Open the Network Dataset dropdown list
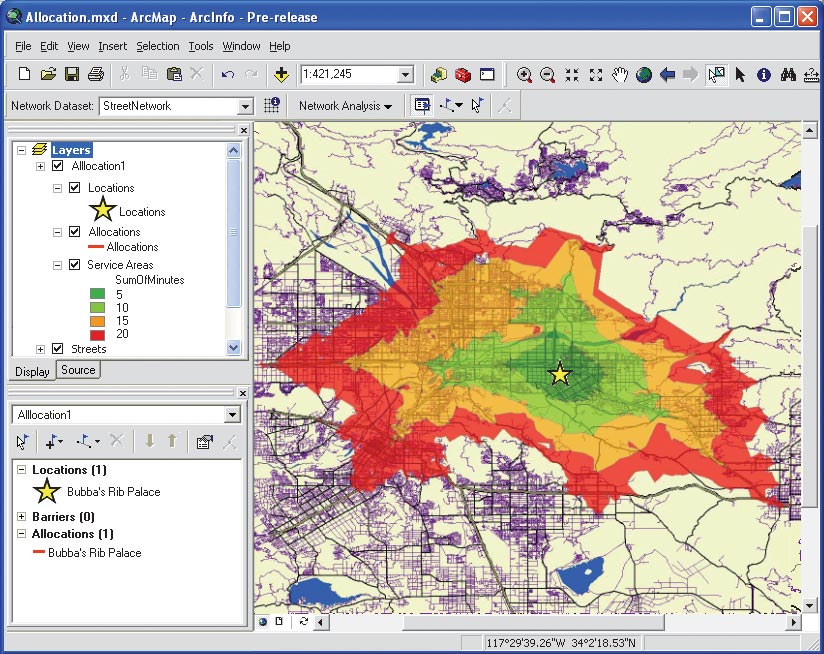The width and height of the screenshot is (824, 654). point(245,106)
